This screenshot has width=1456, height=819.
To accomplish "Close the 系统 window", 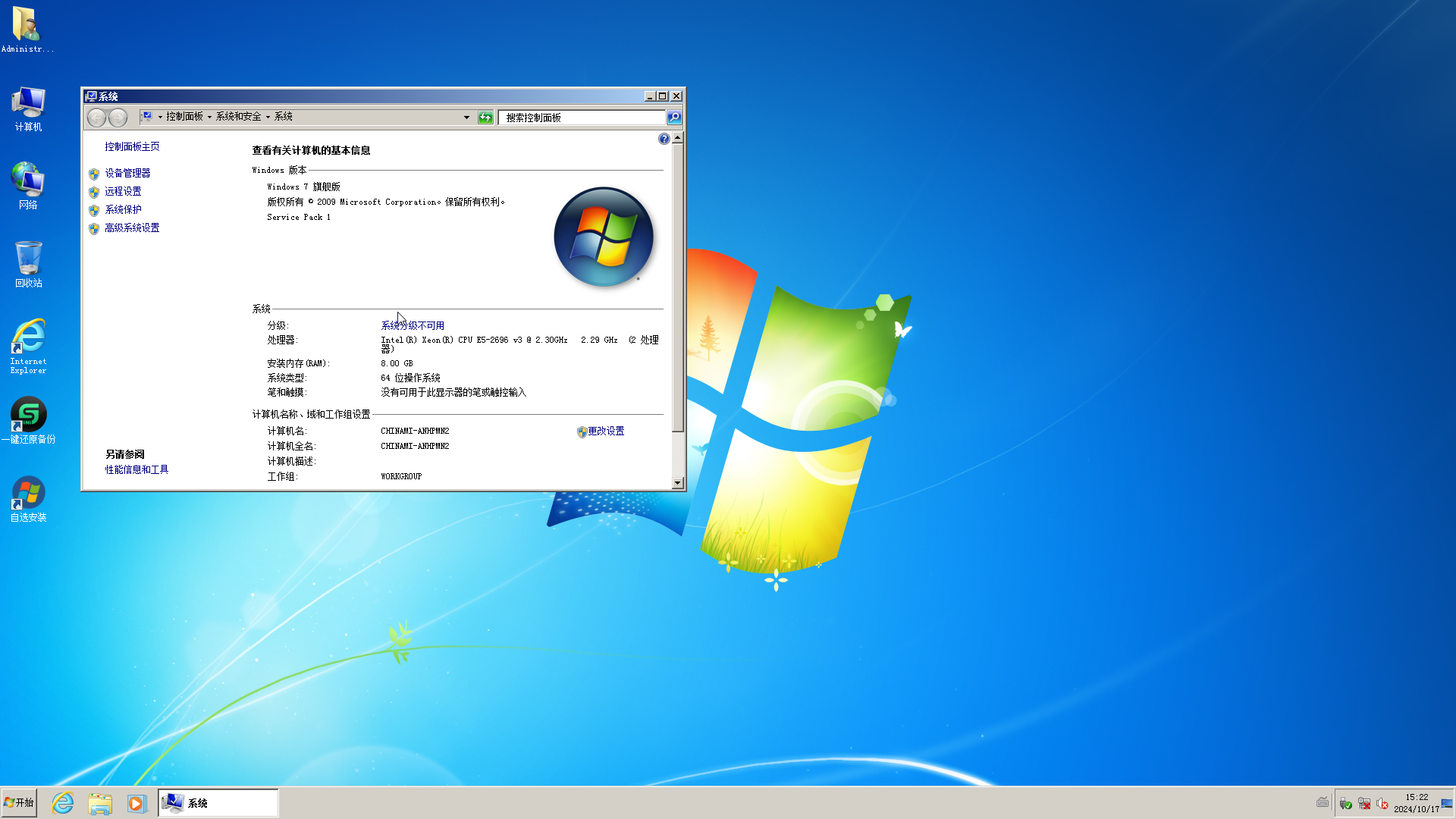I will click(x=676, y=96).
